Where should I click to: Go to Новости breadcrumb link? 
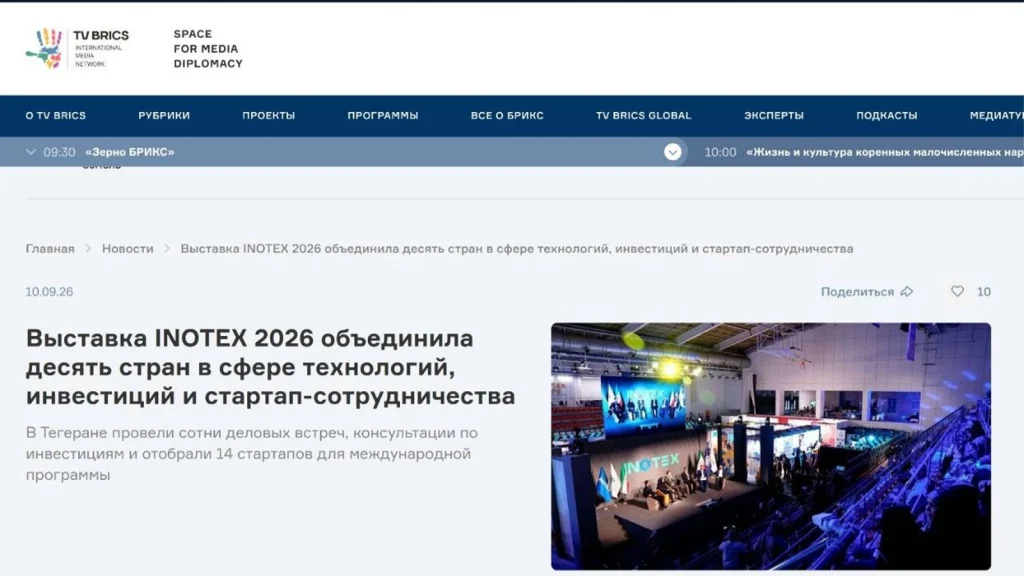point(127,249)
